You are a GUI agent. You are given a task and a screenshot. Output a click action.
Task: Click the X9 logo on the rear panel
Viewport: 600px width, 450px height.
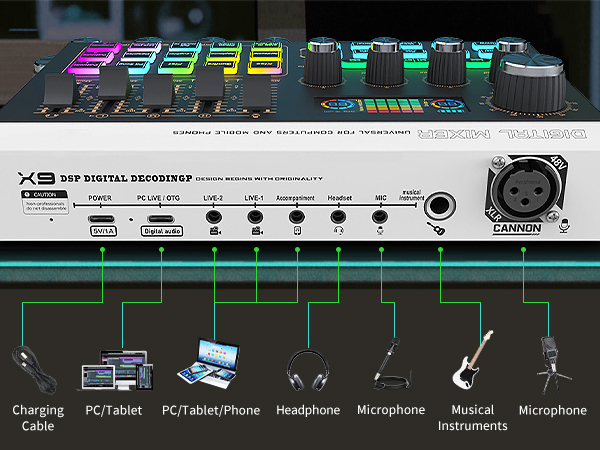[x=36, y=178]
